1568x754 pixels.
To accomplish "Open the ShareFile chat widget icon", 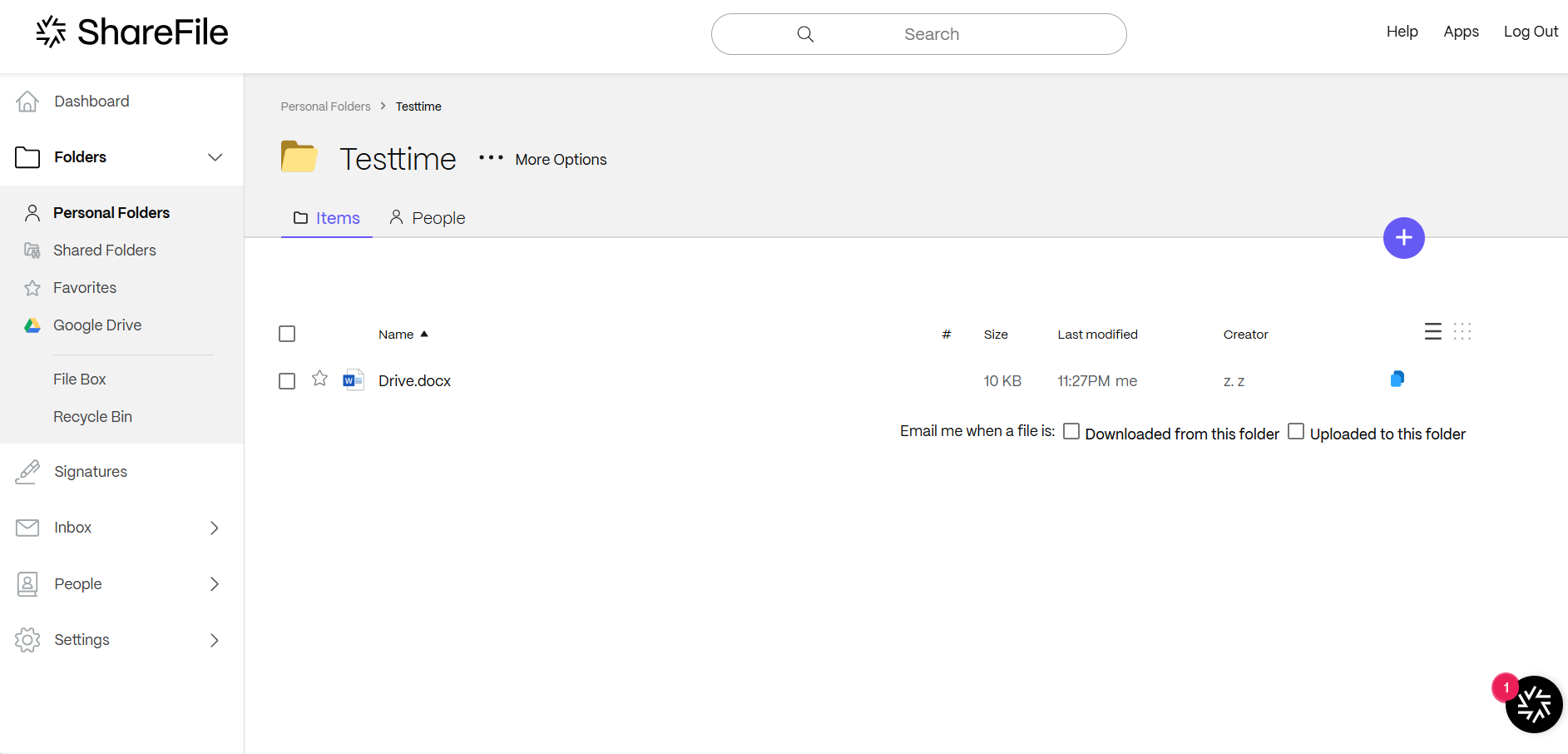I will [x=1533, y=704].
